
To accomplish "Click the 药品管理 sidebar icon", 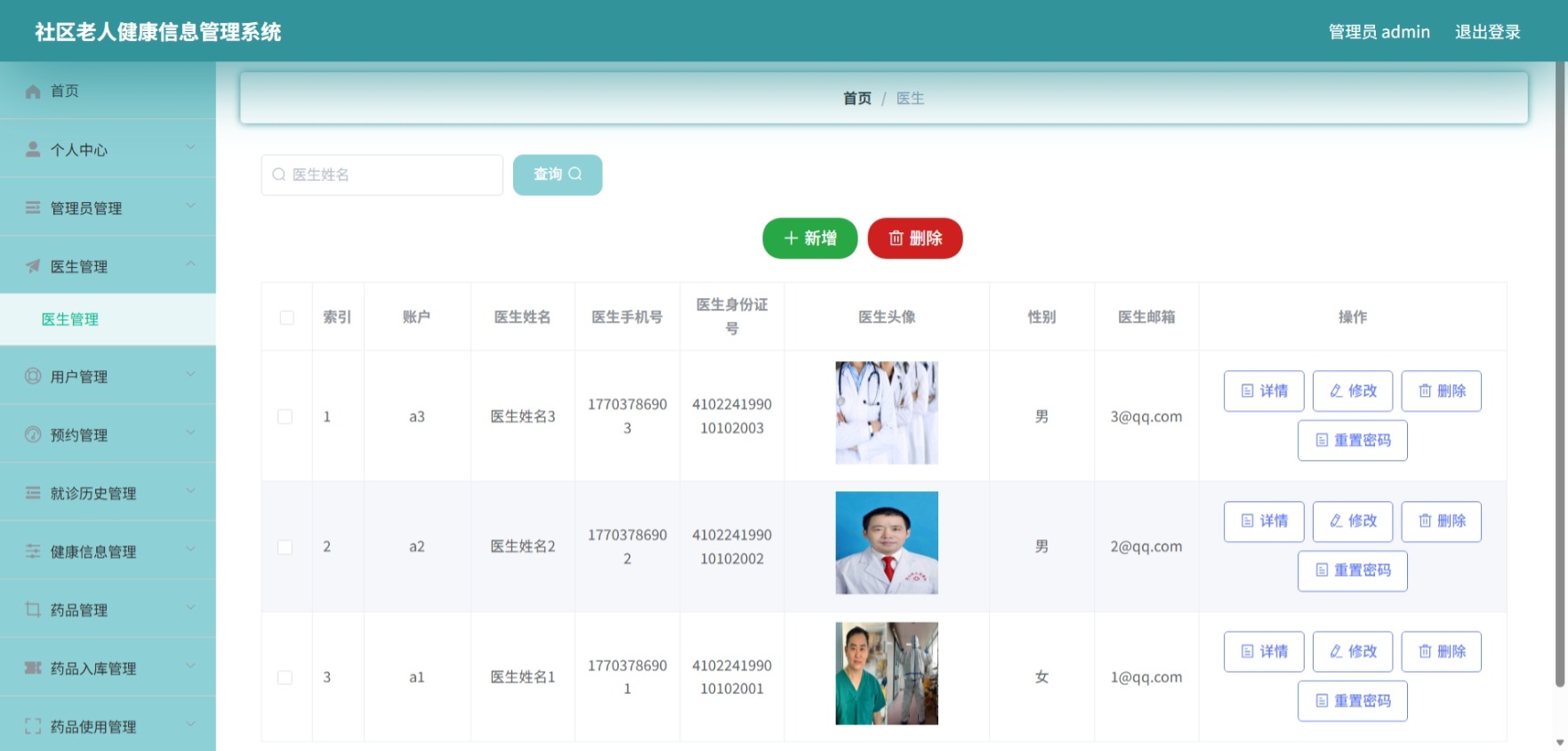I will 33,610.
